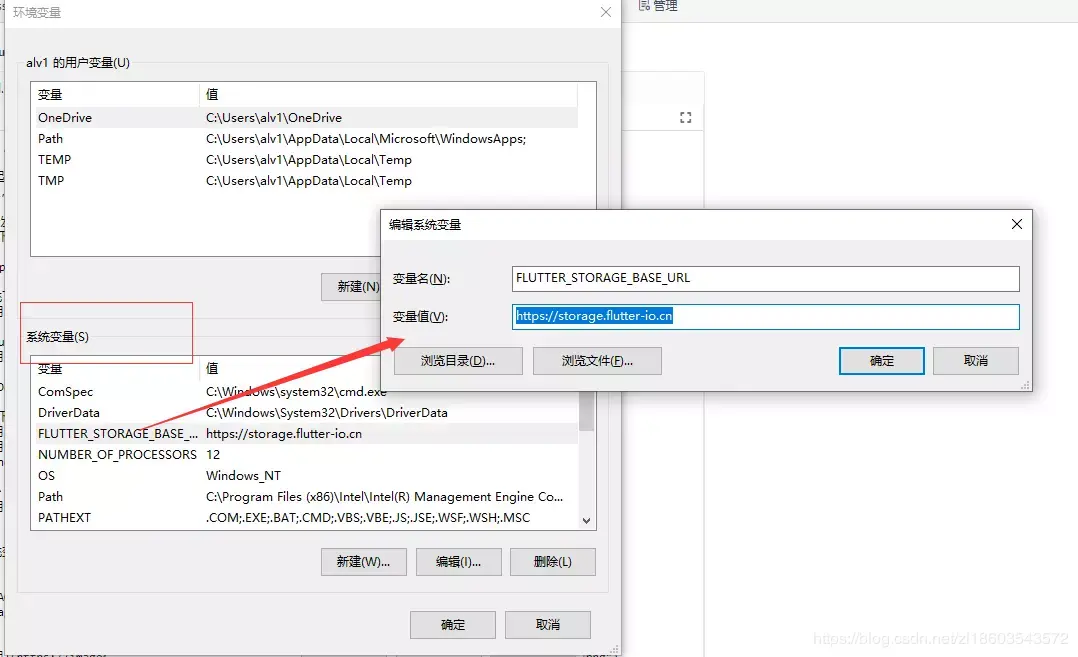
Task: Select the NUMBER_OF_PROCESSORS row
Action: pos(307,454)
